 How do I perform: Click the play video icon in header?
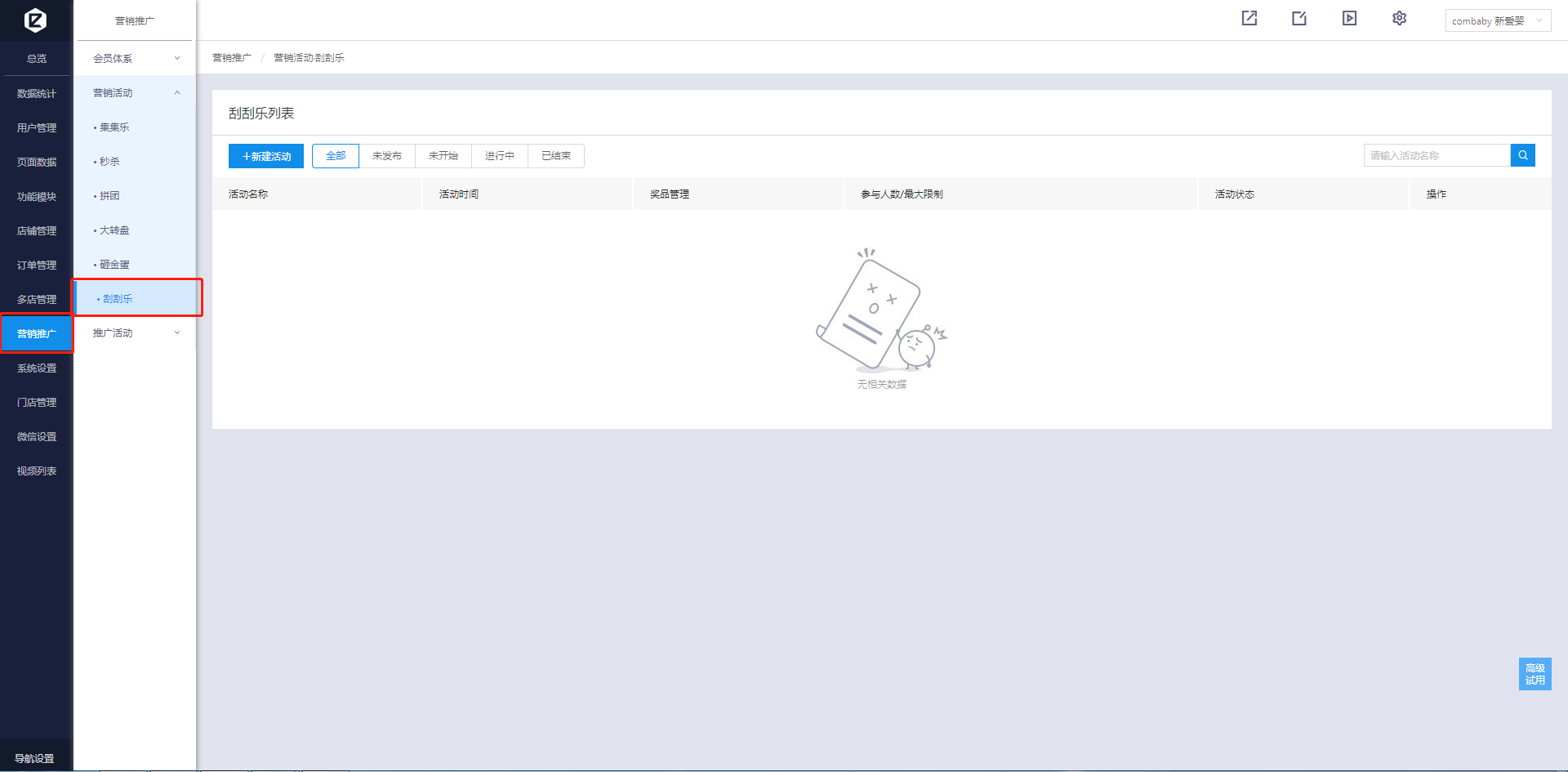[1349, 18]
